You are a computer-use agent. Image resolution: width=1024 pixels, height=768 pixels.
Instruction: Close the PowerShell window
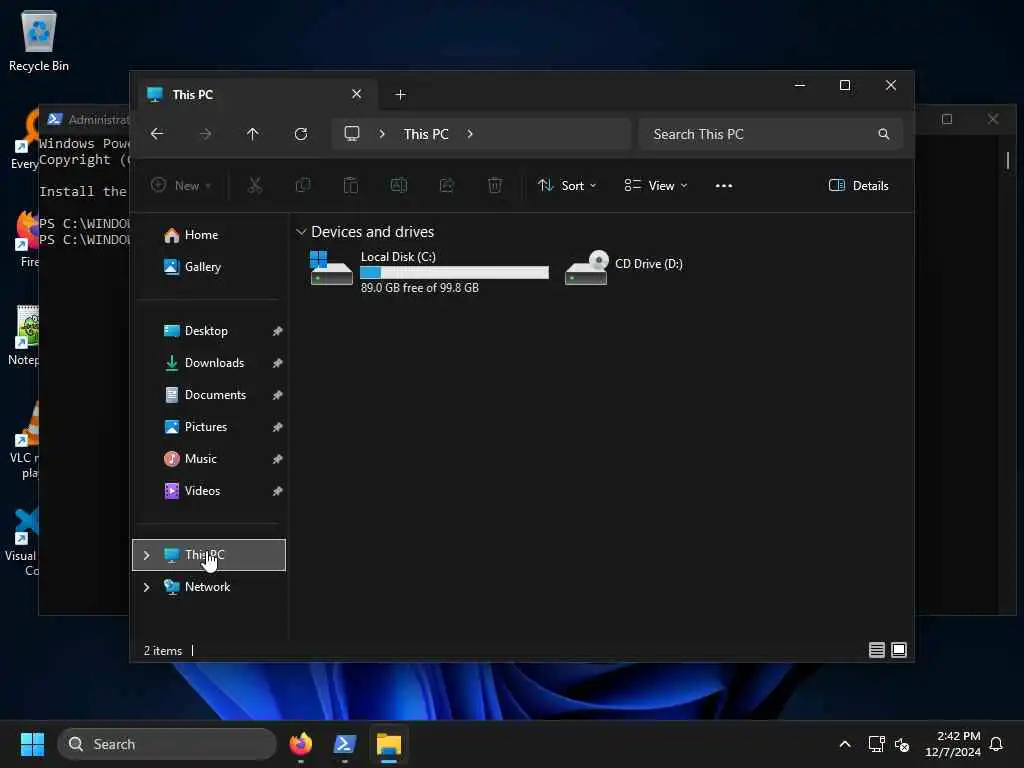(993, 119)
